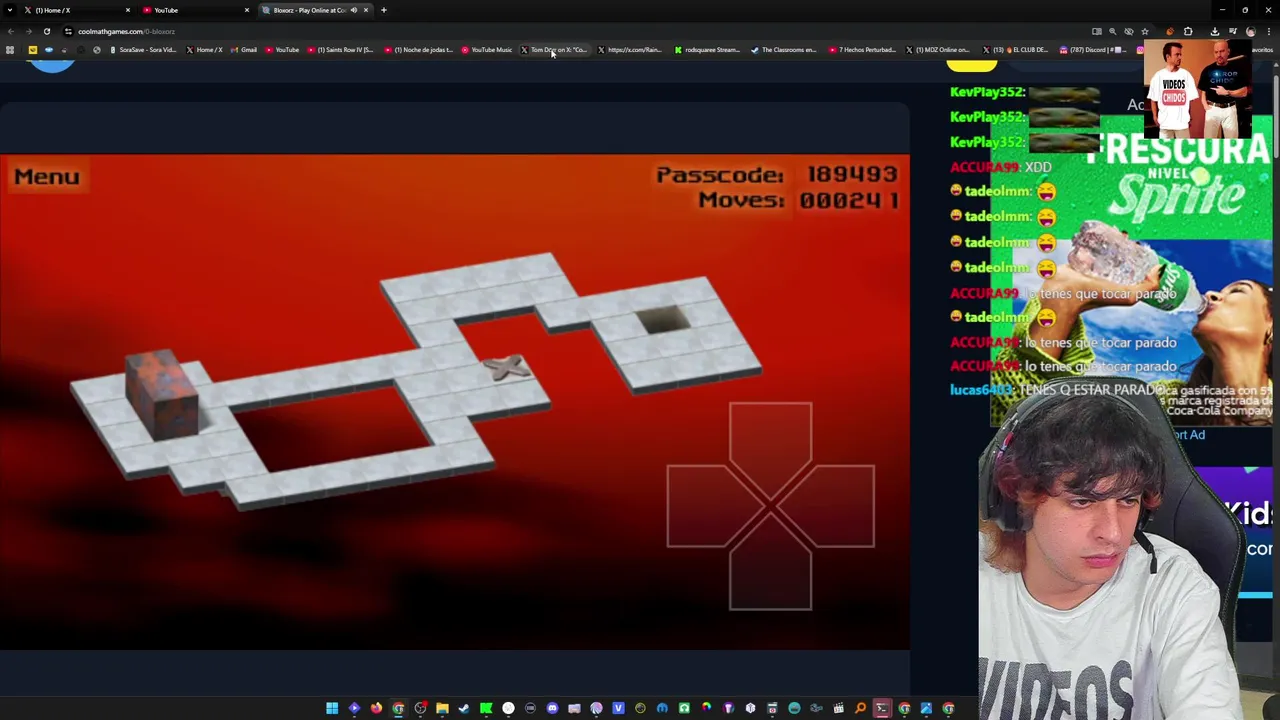Close the Home / X tab
Image resolution: width=1280 pixels, height=720 pixels.
127,10
